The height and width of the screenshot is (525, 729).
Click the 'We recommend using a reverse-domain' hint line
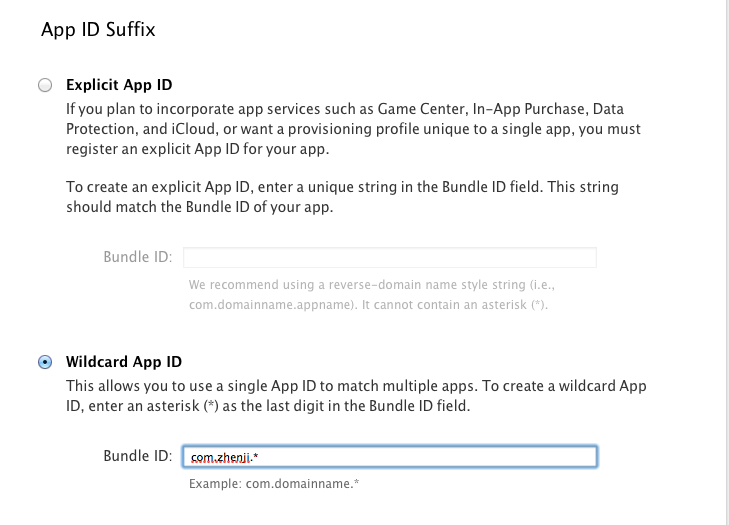[371, 285]
